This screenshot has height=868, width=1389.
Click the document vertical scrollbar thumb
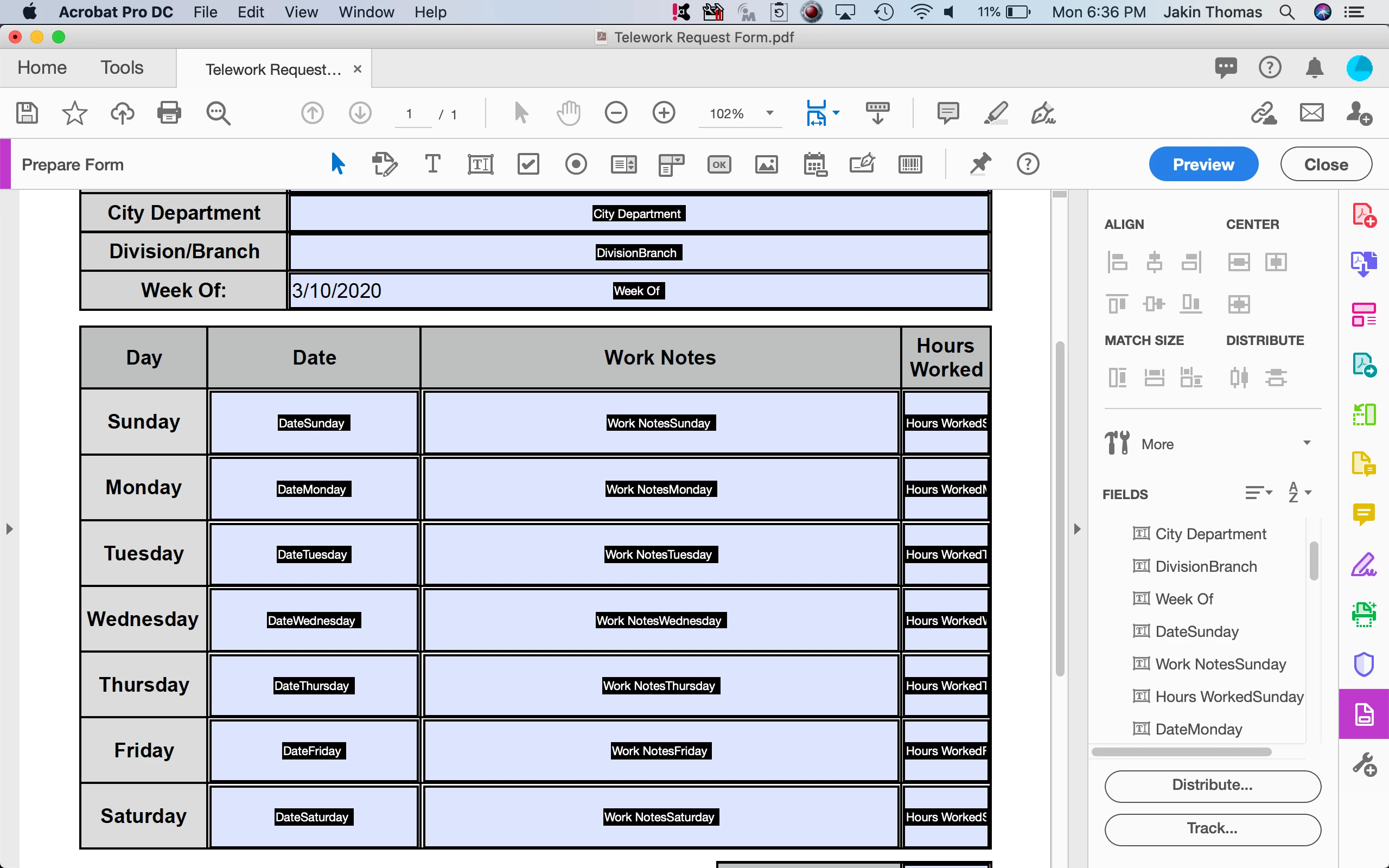[1060, 508]
